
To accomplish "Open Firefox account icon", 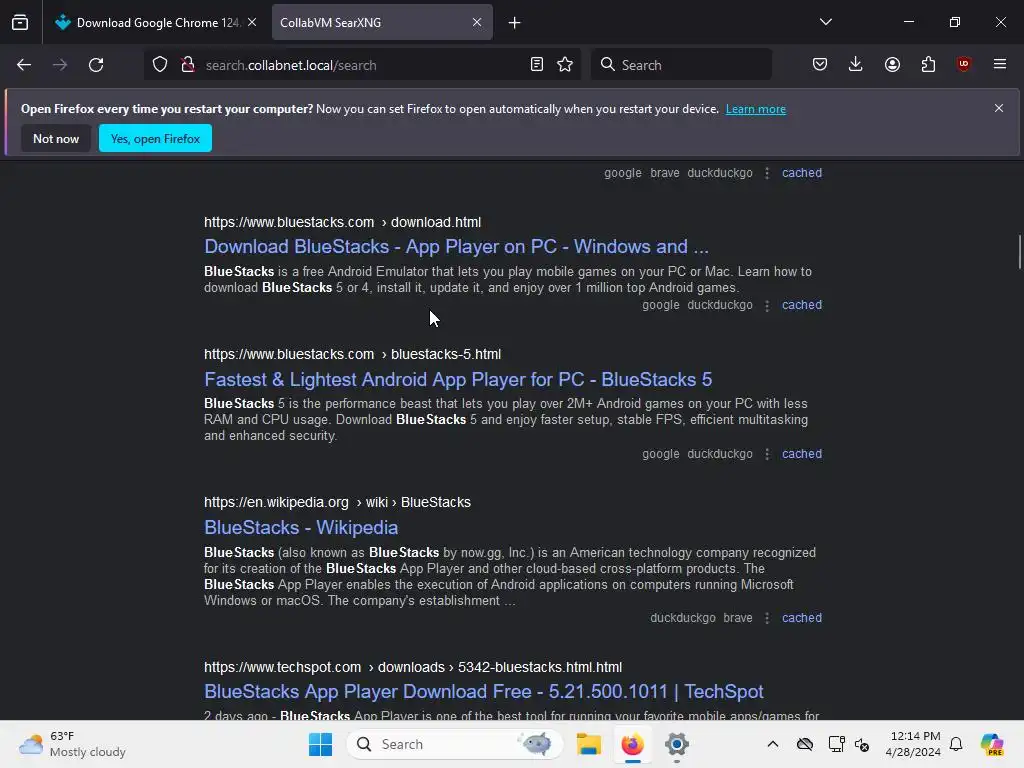I will (892, 65).
